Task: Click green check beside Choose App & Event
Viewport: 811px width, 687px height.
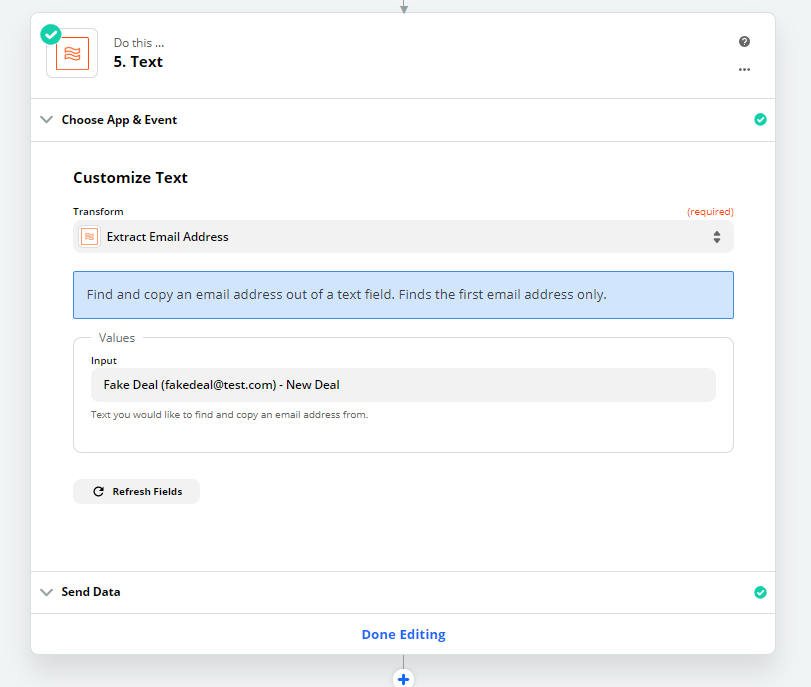Action: [x=760, y=120]
